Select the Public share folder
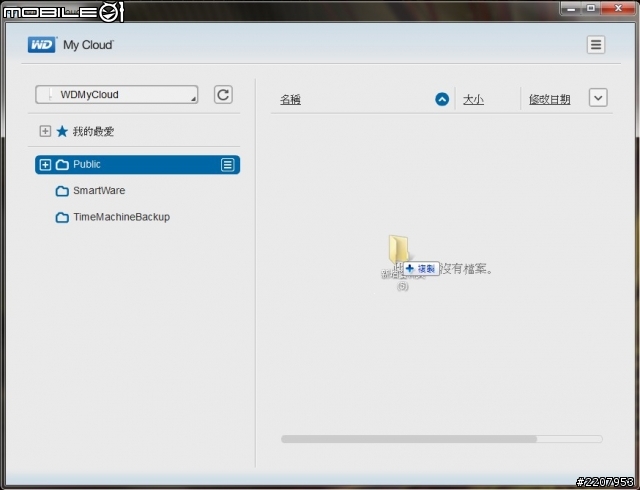 pos(138,165)
